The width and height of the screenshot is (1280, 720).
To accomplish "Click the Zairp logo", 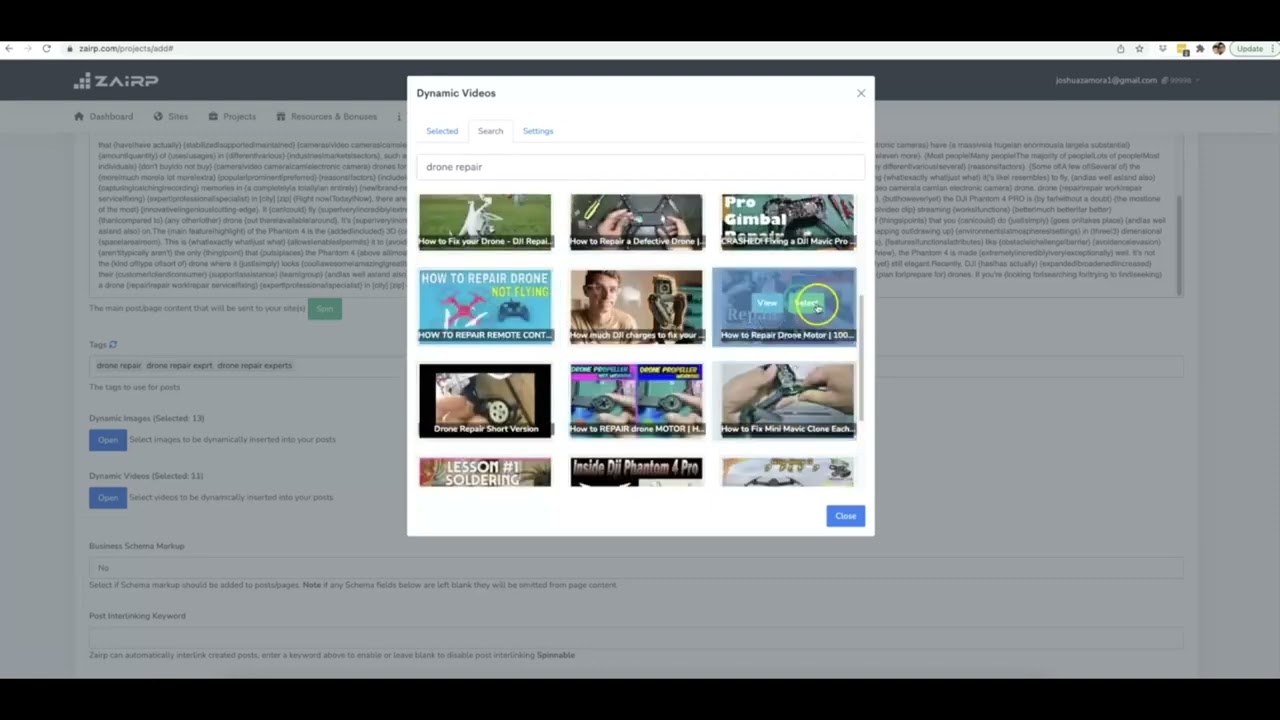I will 116,81.
